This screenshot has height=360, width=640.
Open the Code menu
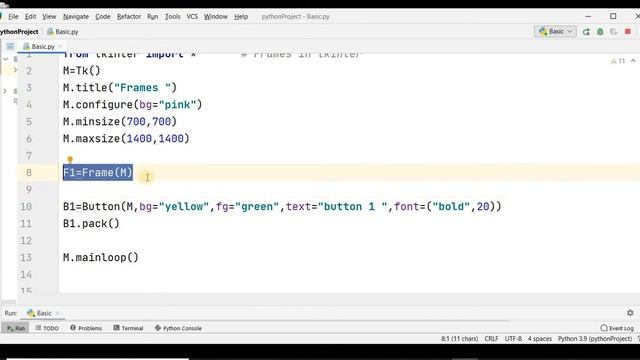coord(102,16)
